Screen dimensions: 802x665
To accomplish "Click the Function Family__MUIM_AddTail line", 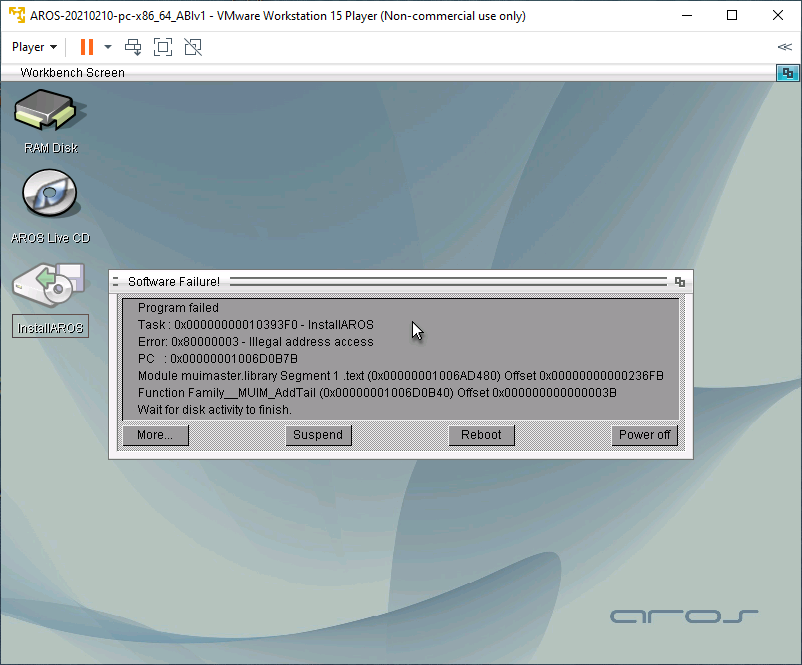I will (x=377, y=393).
